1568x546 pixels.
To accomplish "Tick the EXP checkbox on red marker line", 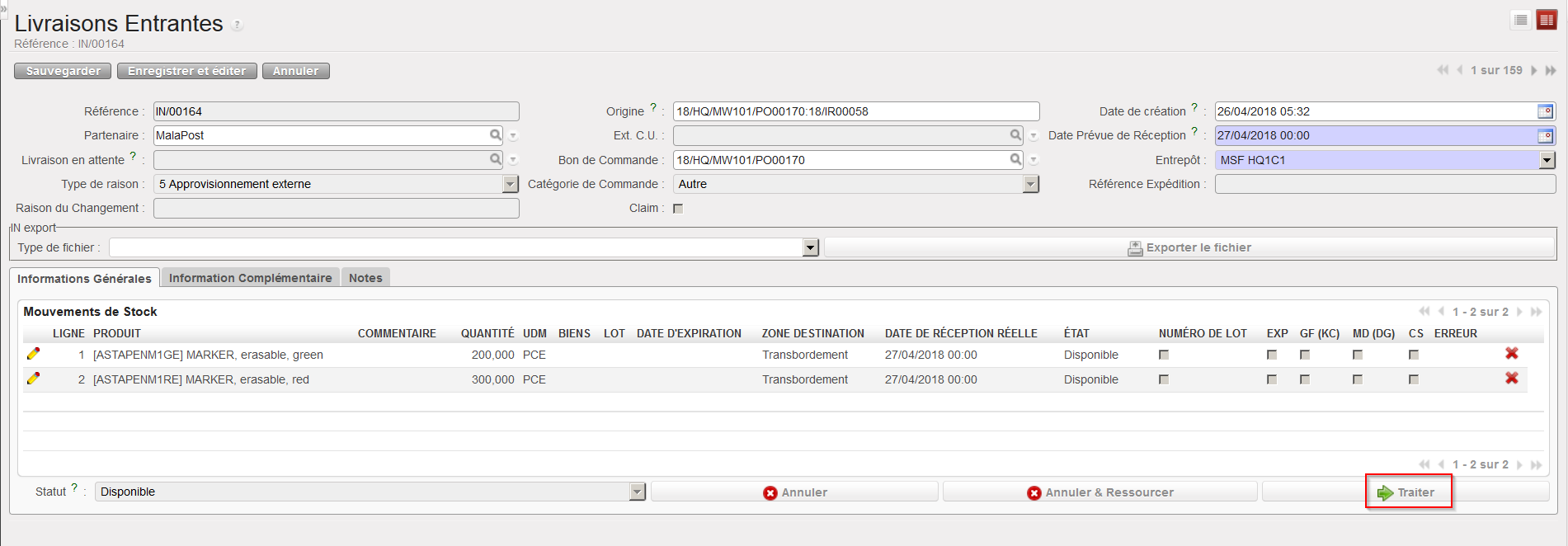I will 1272,379.
